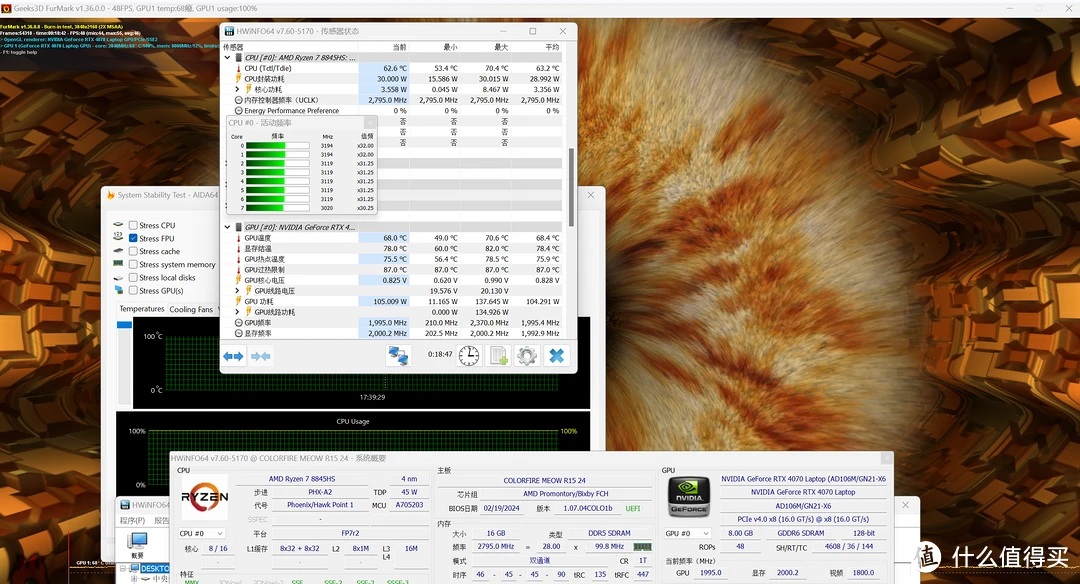Click the 平均 column header
Screen dimensions: 1080x584
pyautogui.click(x=552, y=48)
